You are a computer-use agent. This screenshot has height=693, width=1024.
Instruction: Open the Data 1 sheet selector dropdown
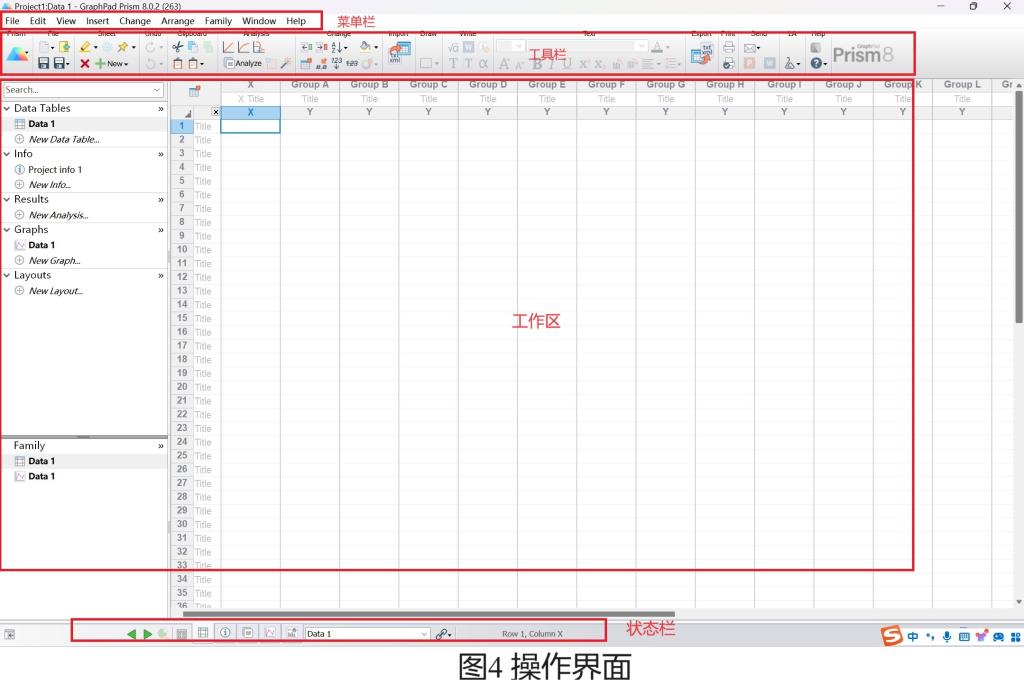pos(423,634)
